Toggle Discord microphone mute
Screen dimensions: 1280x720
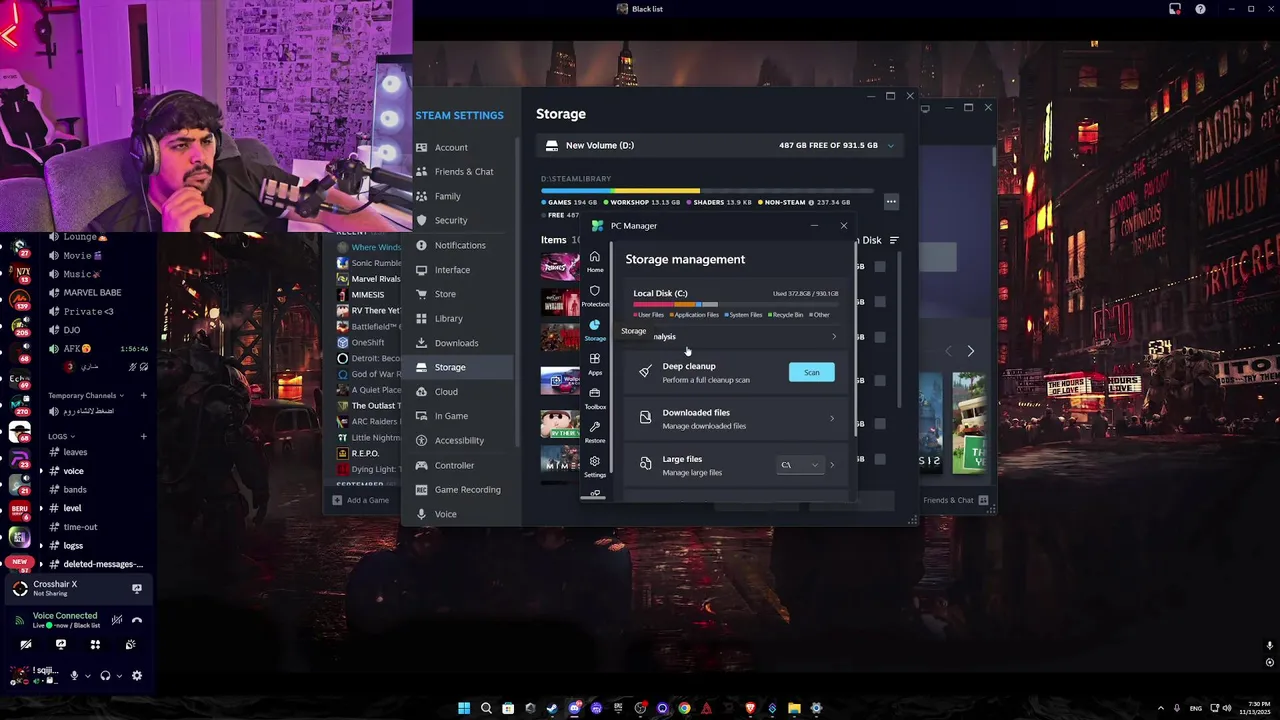[x=73, y=676]
